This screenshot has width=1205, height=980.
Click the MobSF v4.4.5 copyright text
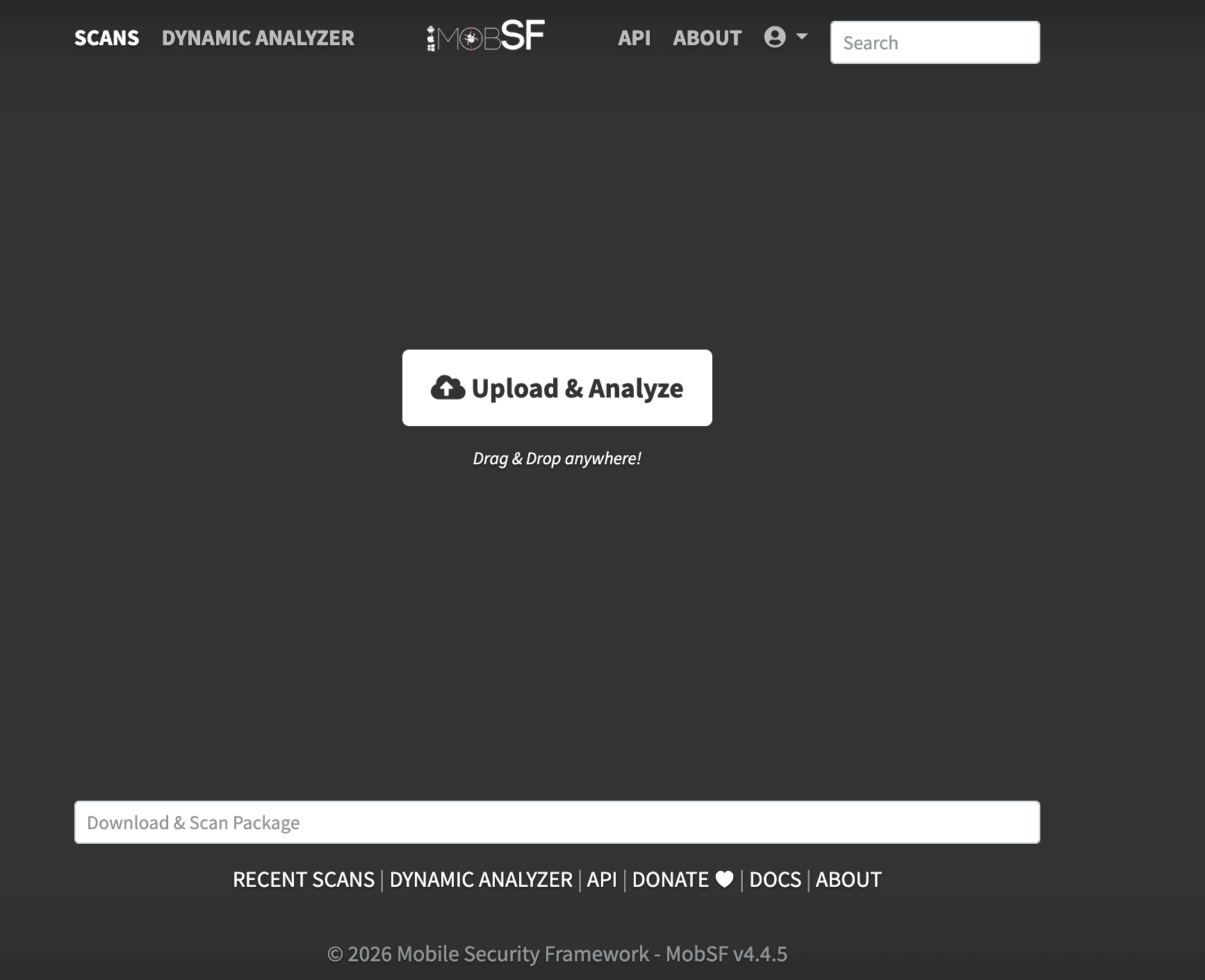[x=557, y=954]
